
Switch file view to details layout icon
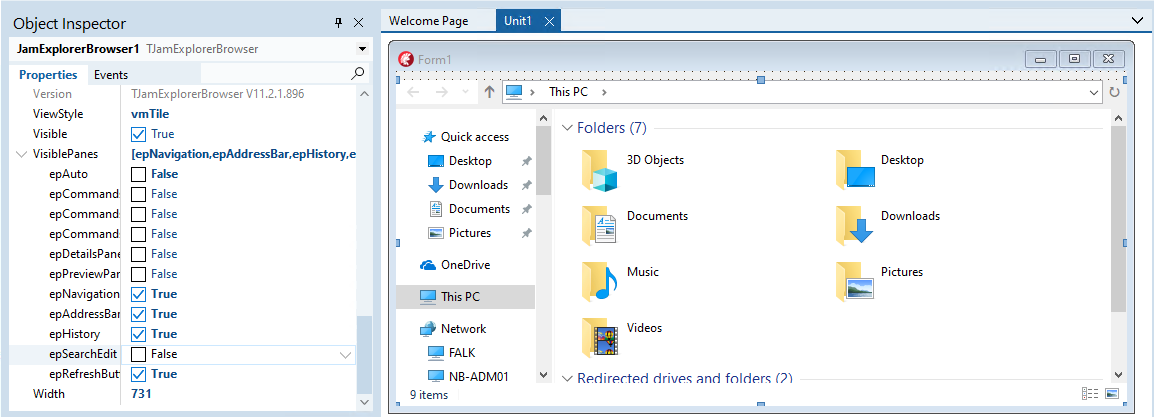(x=1090, y=394)
